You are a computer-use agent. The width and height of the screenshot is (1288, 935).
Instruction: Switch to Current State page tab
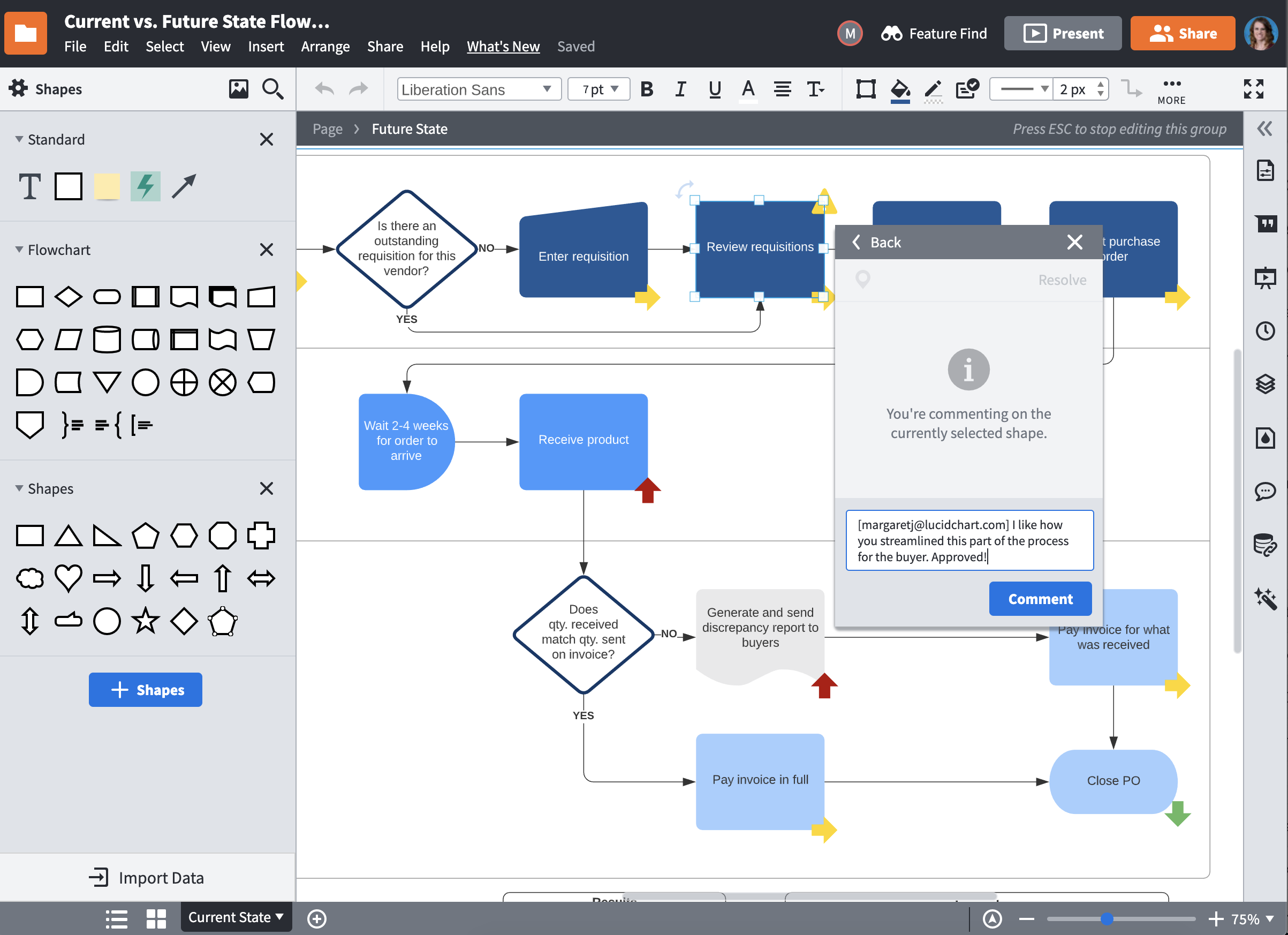(234, 916)
